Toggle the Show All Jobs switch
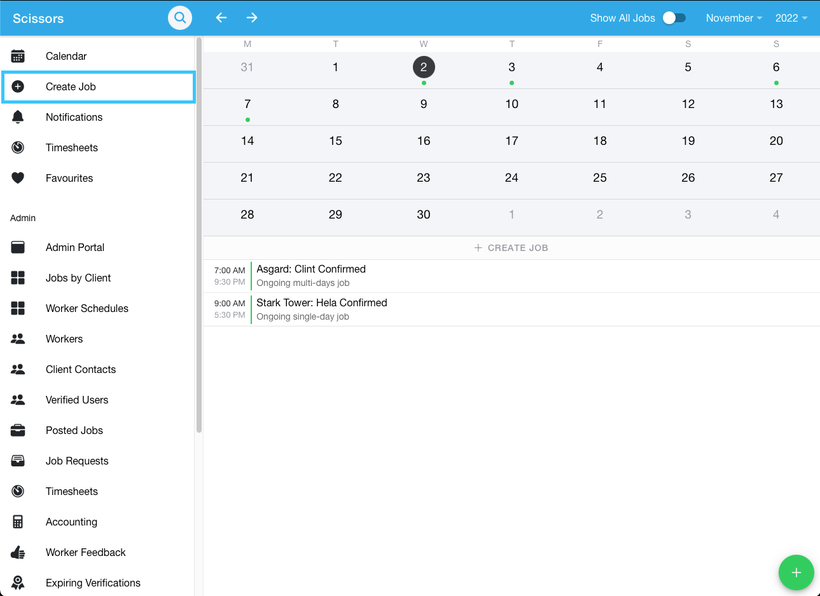The image size is (820, 596). pyautogui.click(x=674, y=18)
